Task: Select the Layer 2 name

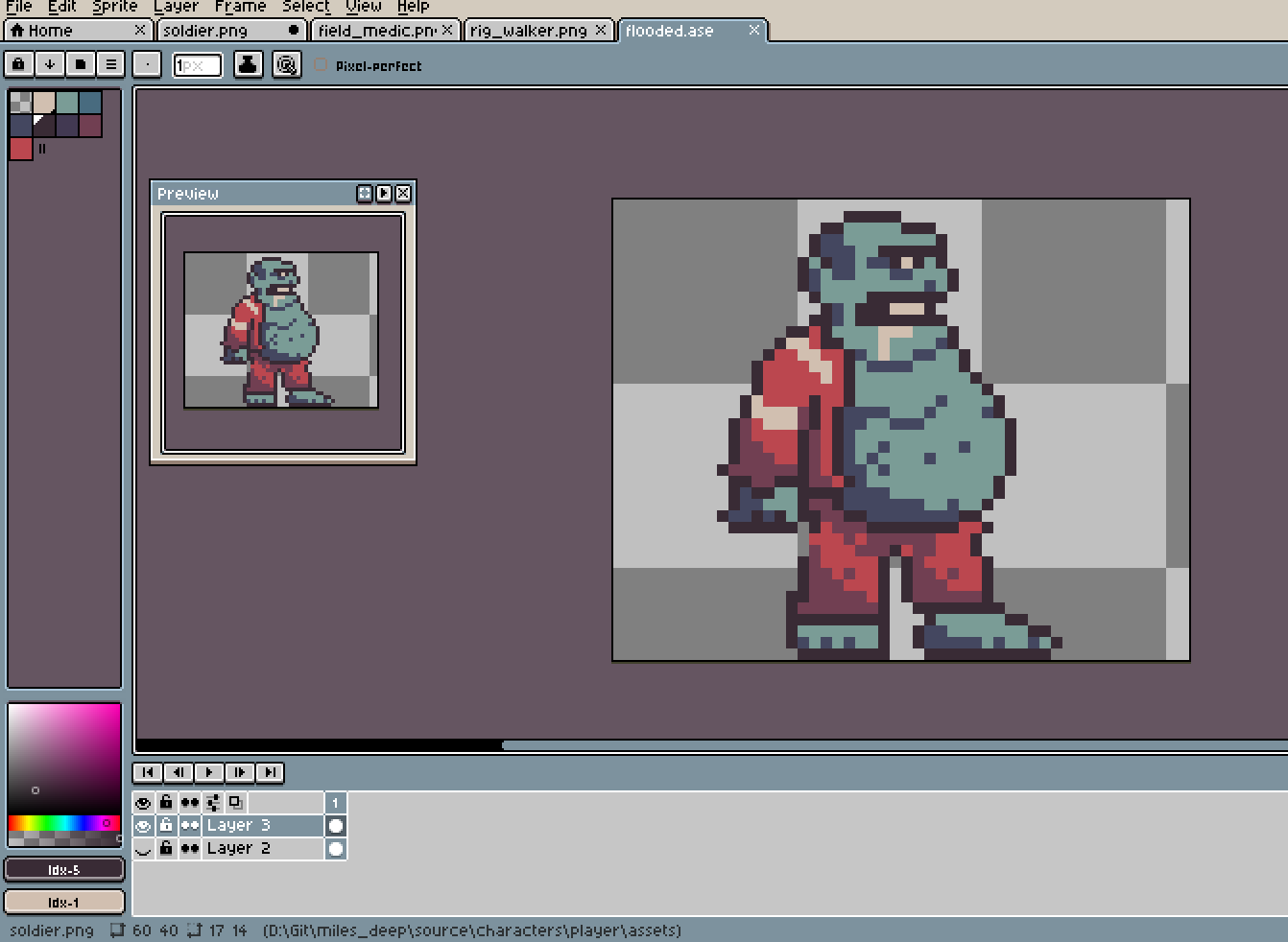Action: [263, 849]
